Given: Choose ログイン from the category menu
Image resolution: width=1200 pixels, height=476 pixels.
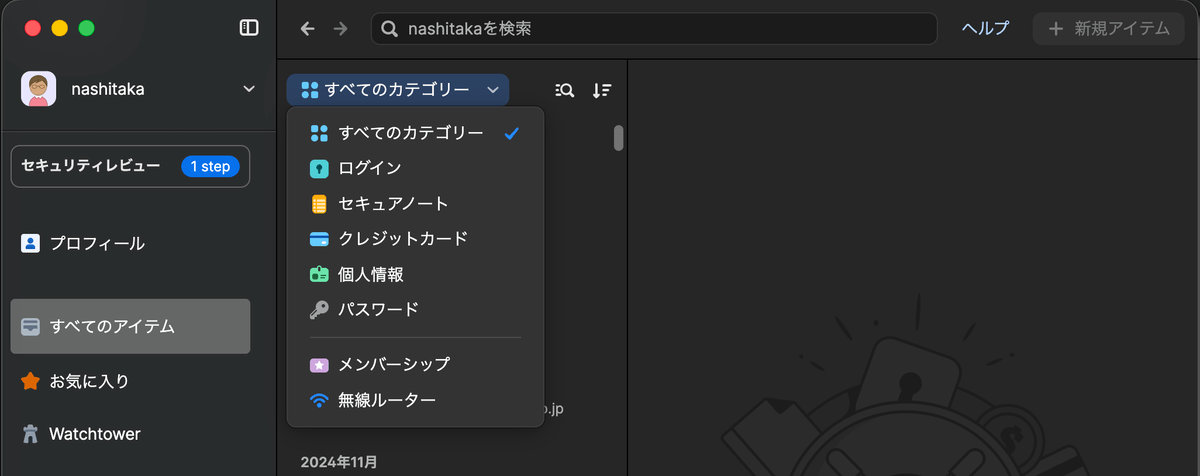Looking at the screenshot, I should [415, 169].
